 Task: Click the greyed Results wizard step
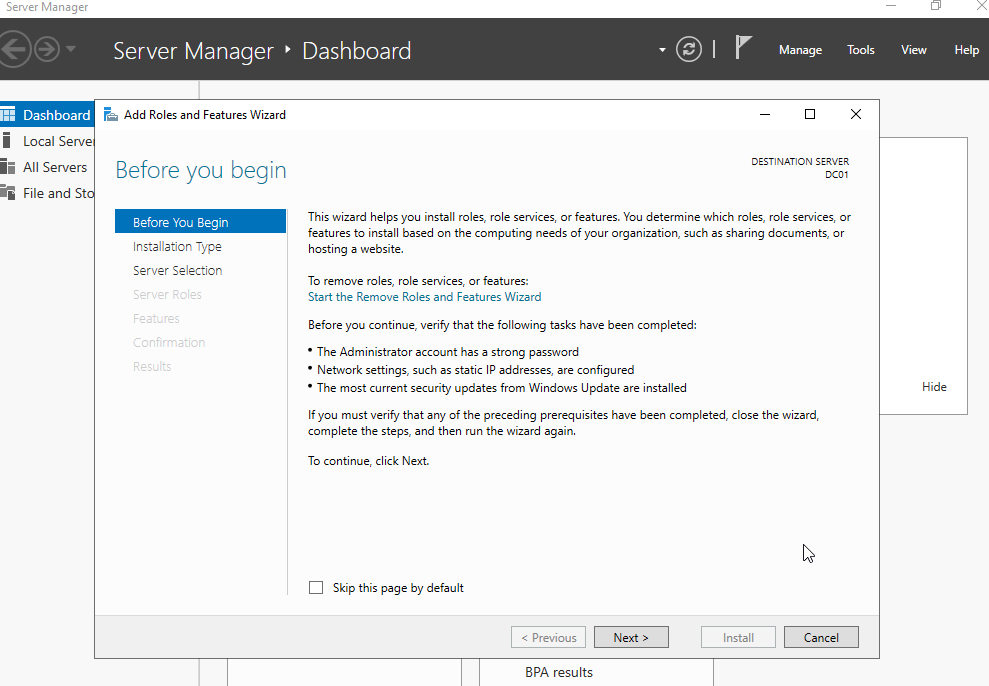[x=152, y=366]
